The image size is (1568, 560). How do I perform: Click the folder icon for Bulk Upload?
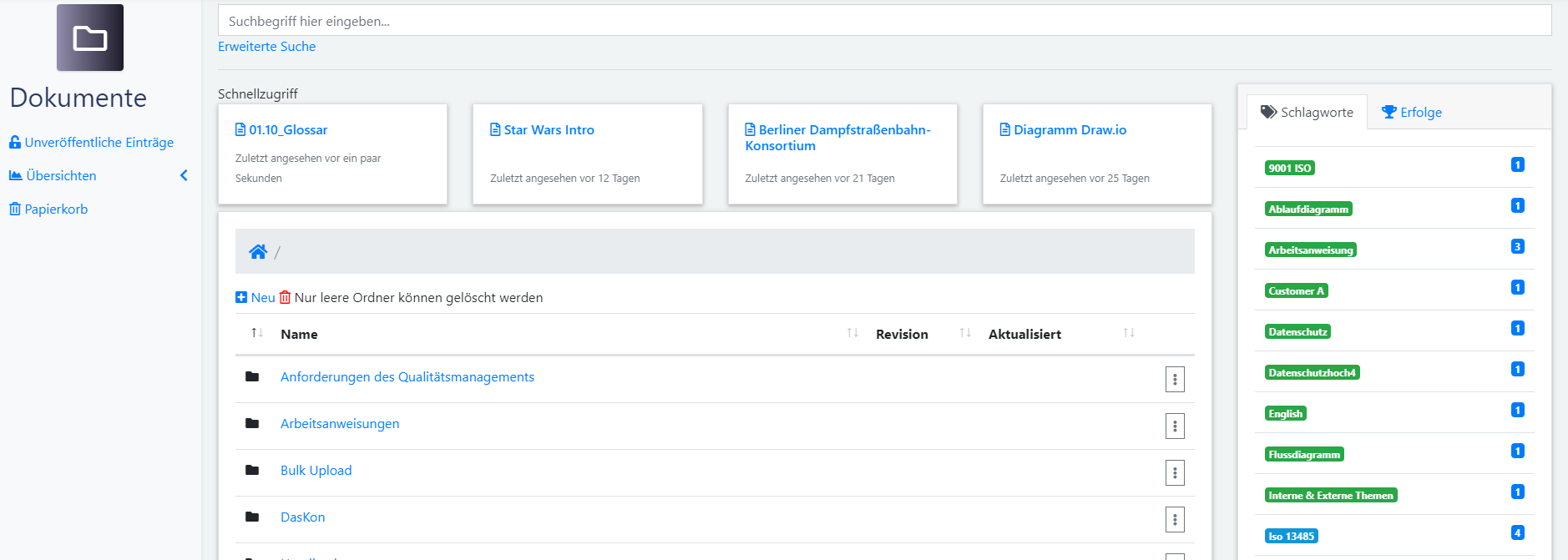coord(252,470)
